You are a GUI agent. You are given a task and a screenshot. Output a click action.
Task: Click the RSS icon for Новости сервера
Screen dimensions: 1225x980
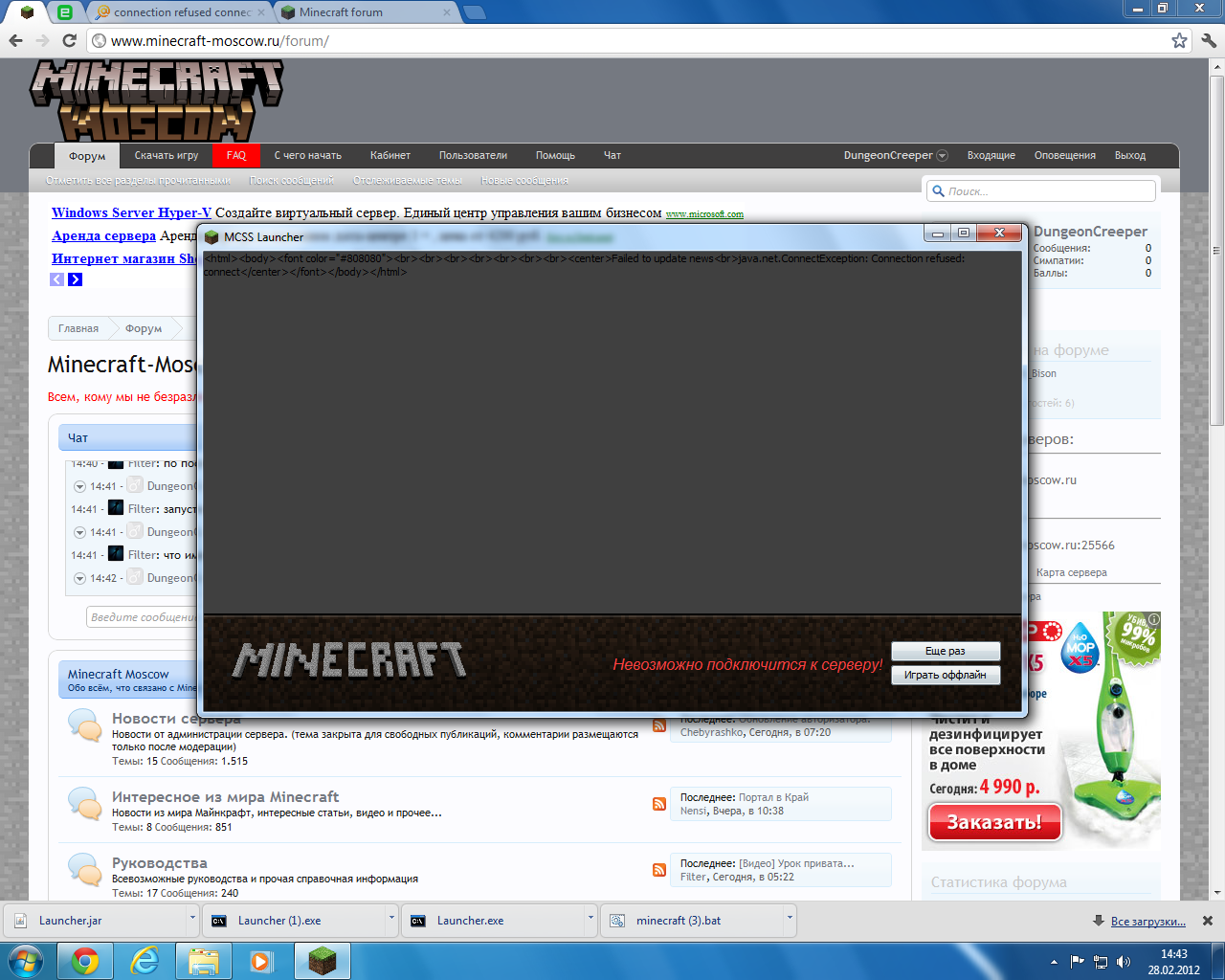point(659,725)
